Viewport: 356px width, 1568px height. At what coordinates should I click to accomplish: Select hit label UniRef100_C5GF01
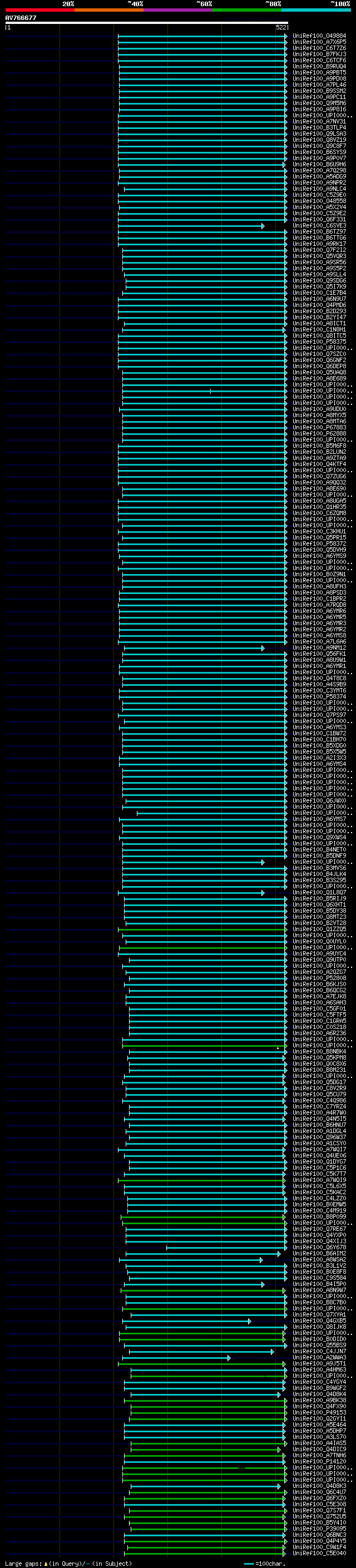coord(319,1008)
